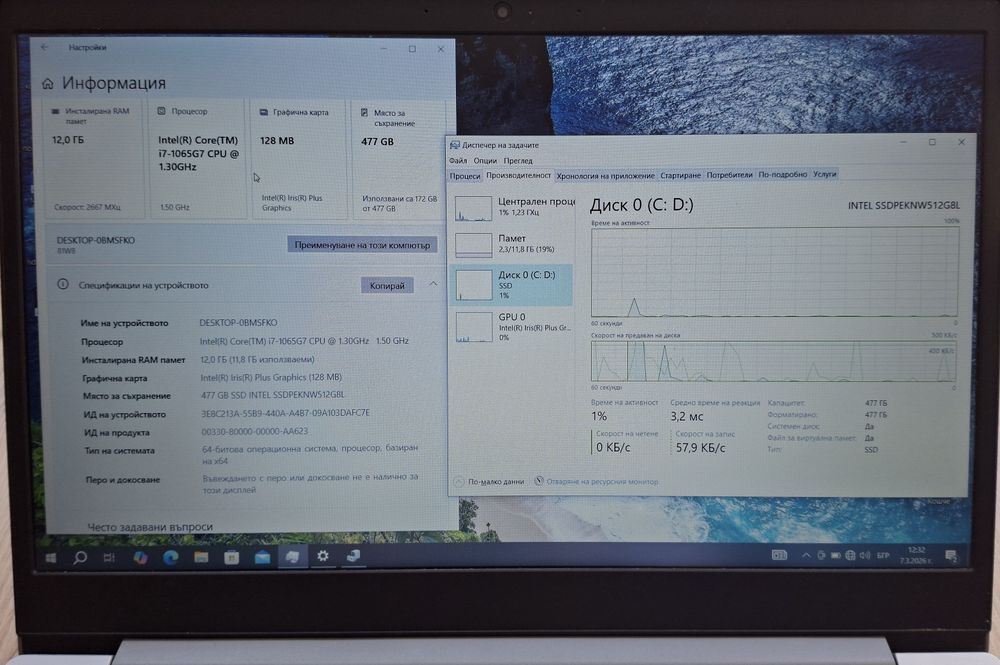Open the Графична карта info card

pos(298,159)
